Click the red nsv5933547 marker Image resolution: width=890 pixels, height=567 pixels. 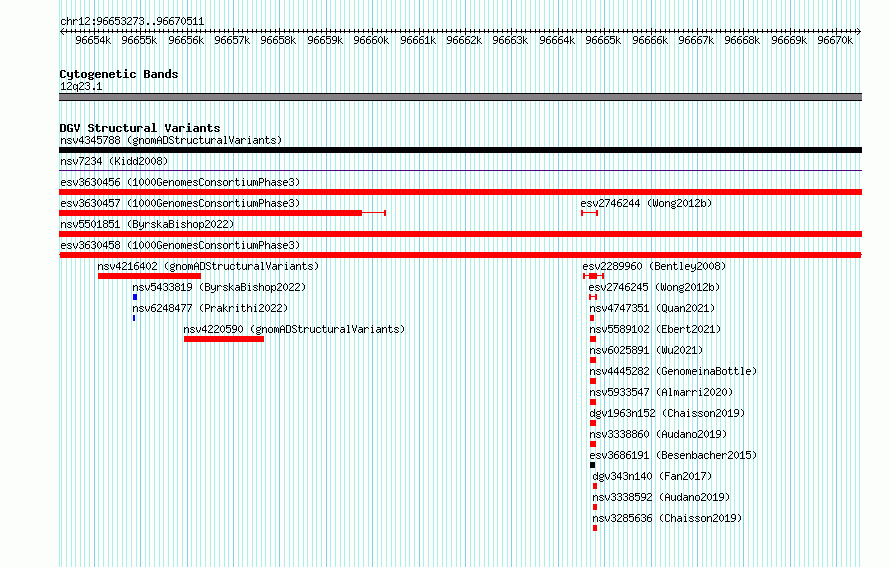coord(593,402)
